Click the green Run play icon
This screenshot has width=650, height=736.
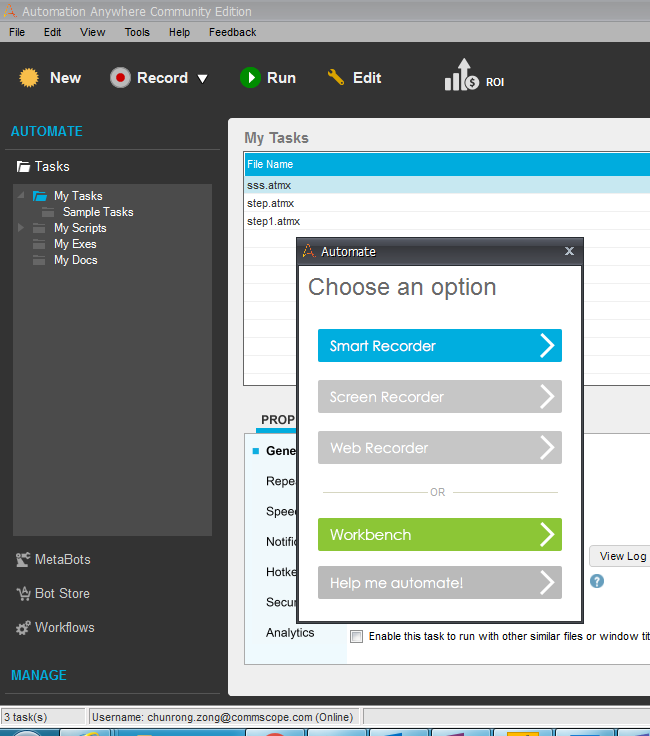[x=250, y=77]
